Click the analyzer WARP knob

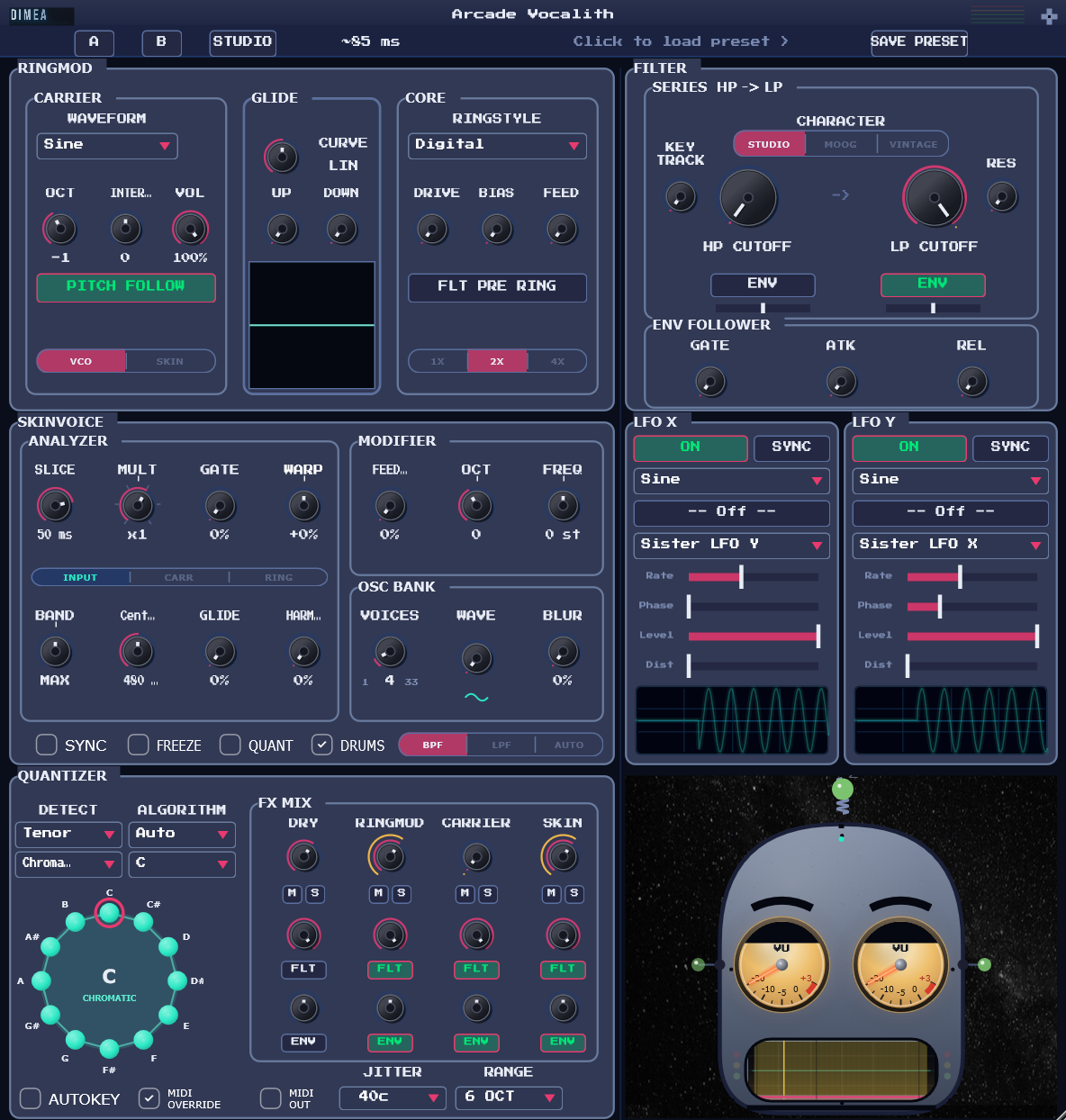(303, 505)
